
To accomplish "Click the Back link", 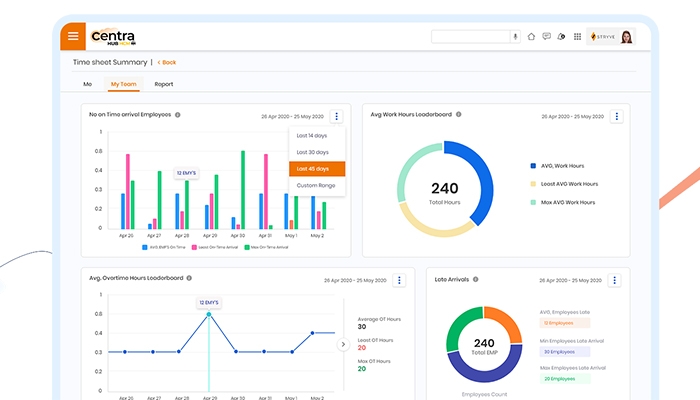I will (166, 62).
